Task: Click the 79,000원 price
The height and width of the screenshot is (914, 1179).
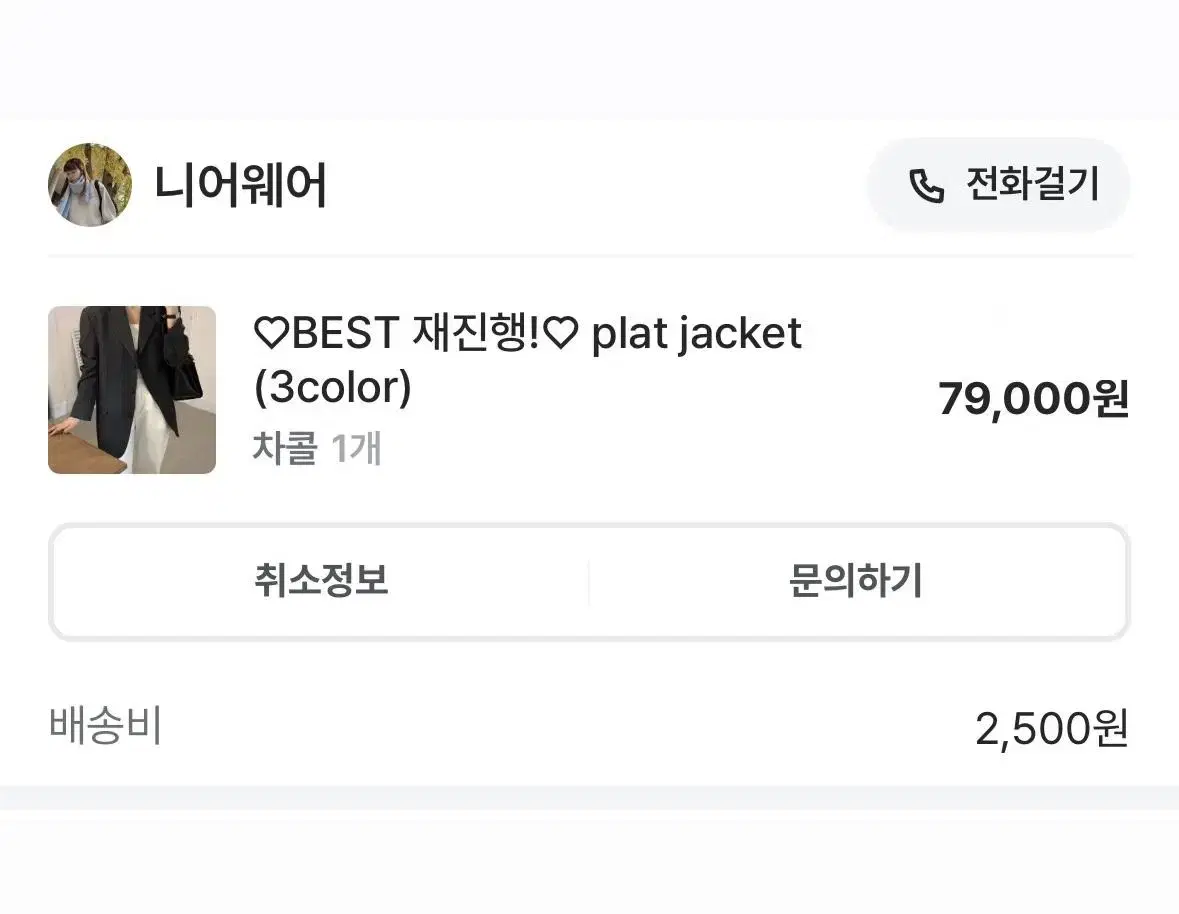Action: pyautogui.click(x=1033, y=398)
